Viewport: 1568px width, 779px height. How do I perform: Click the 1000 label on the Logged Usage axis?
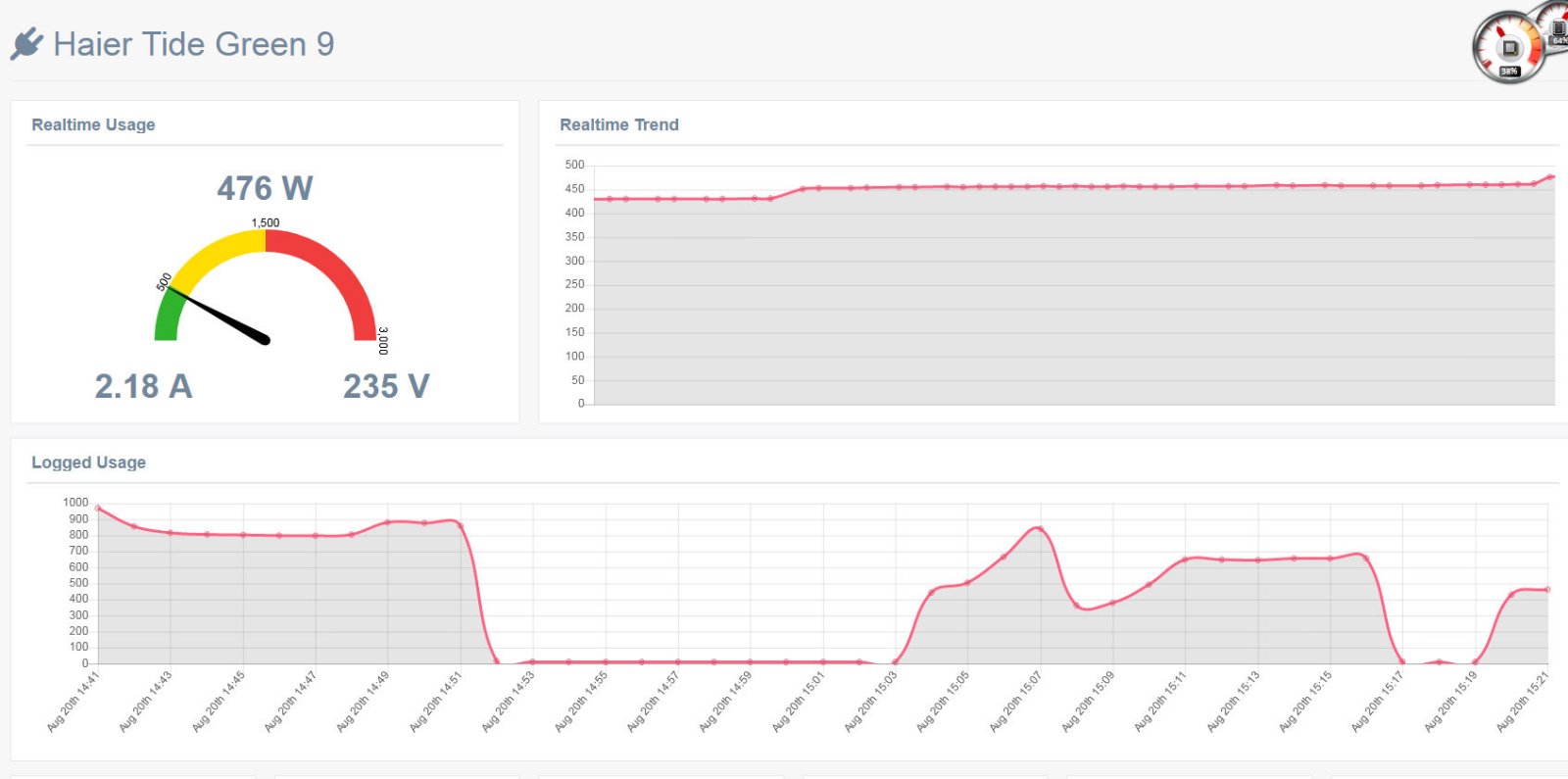(x=75, y=503)
